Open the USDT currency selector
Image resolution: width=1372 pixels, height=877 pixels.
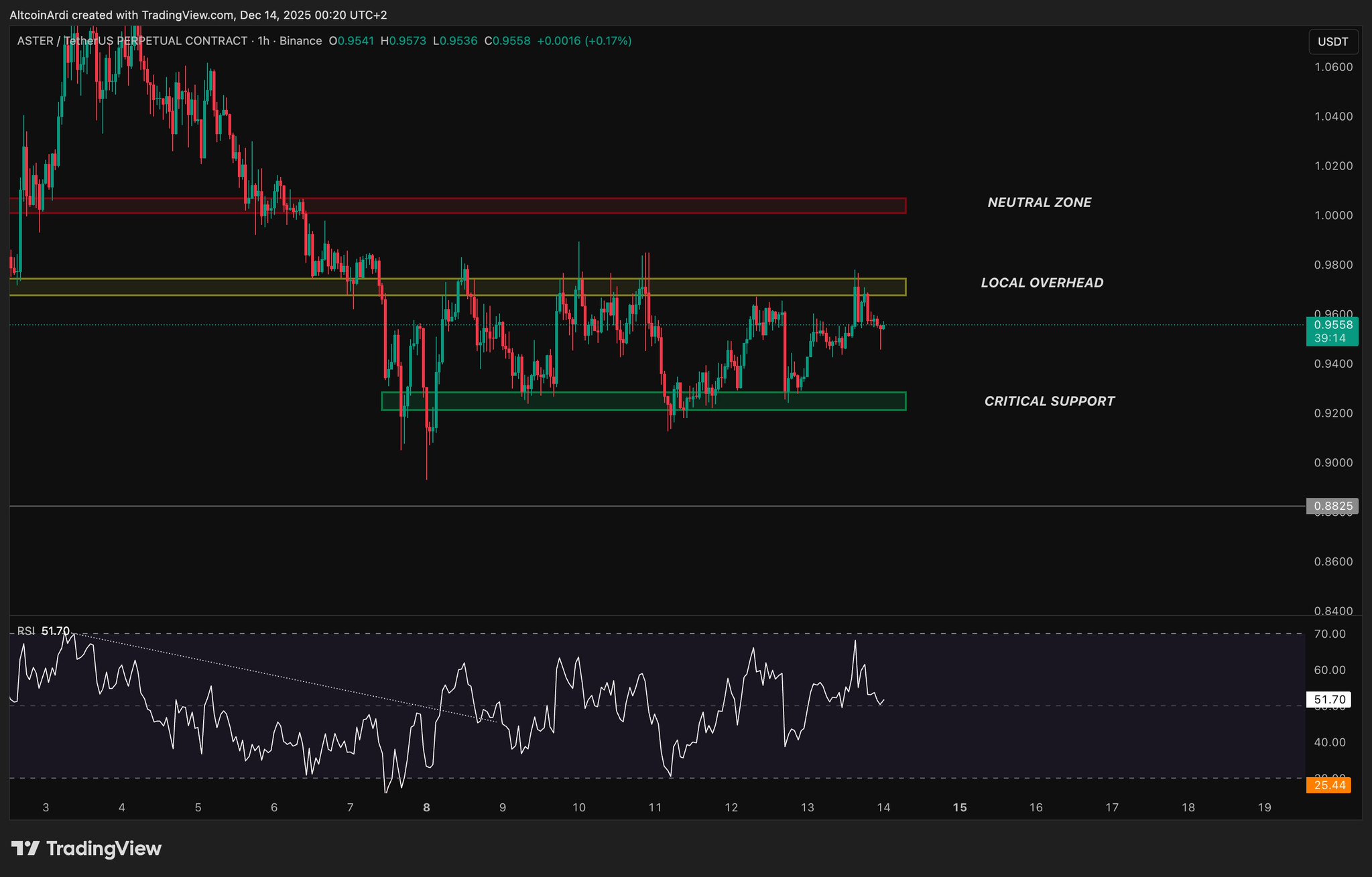(1332, 42)
